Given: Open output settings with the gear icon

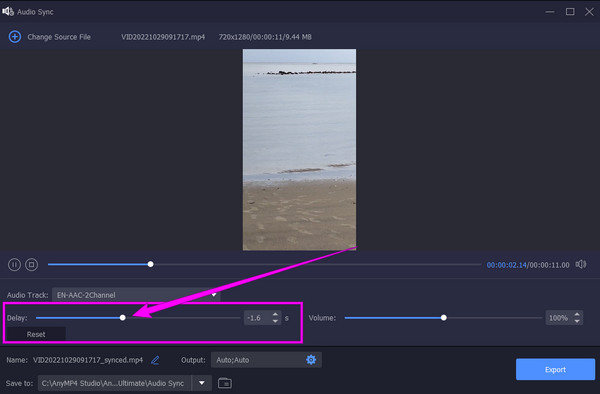Looking at the screenshot, I should [311, 360].
